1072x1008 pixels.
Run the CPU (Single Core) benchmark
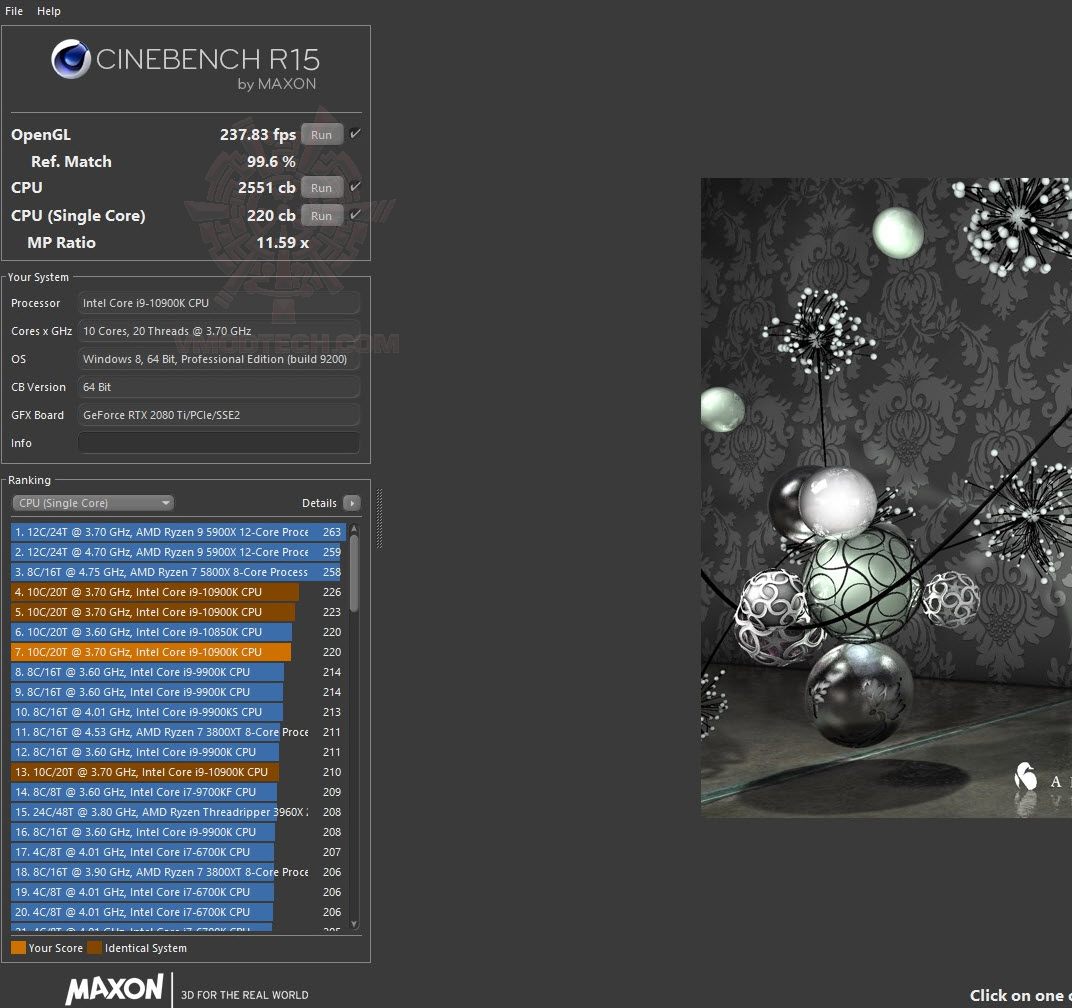(x=321, y=216)
